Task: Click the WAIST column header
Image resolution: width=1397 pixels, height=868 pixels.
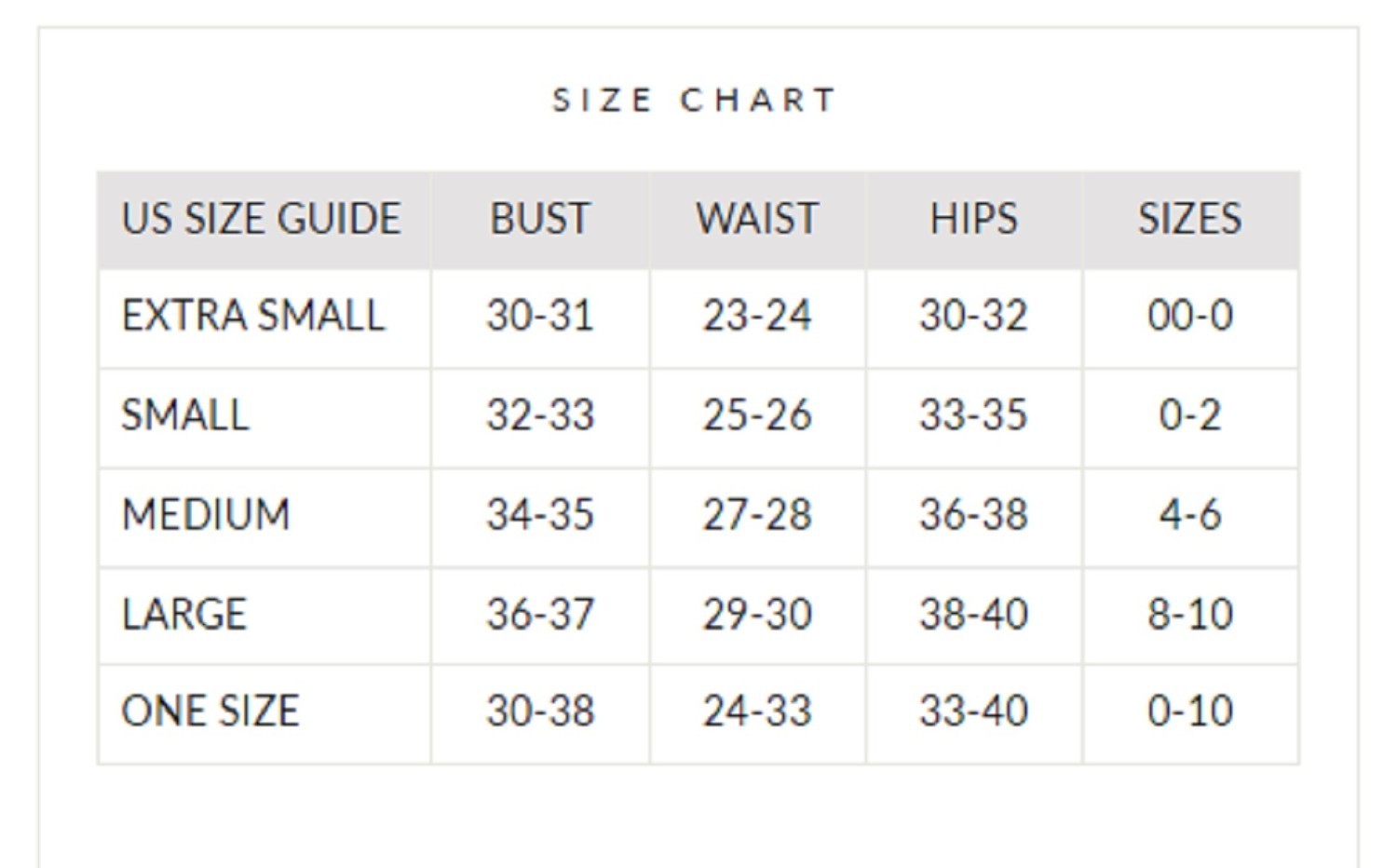Action: [x=757, y=219]
